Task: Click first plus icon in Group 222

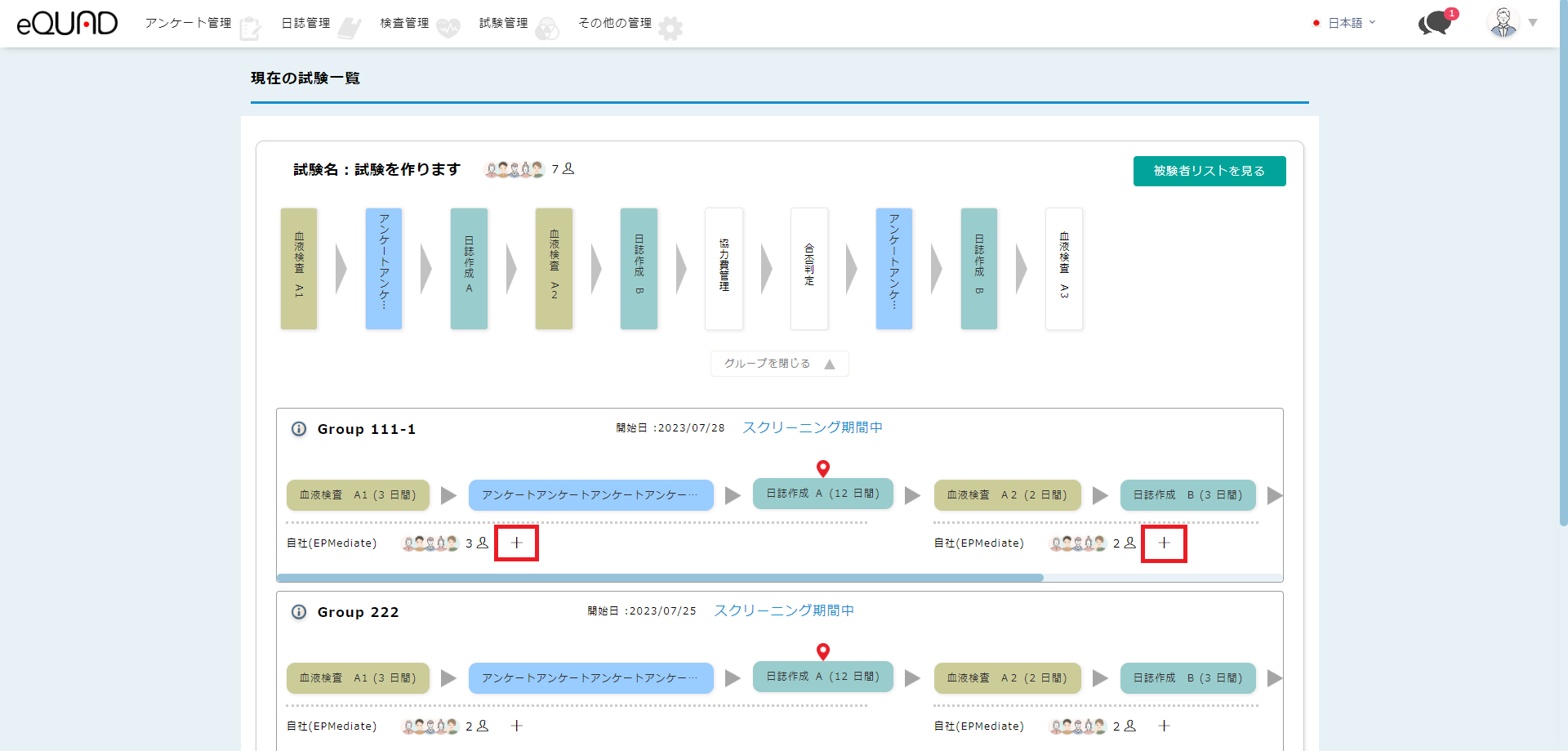Action: (516, 726)
